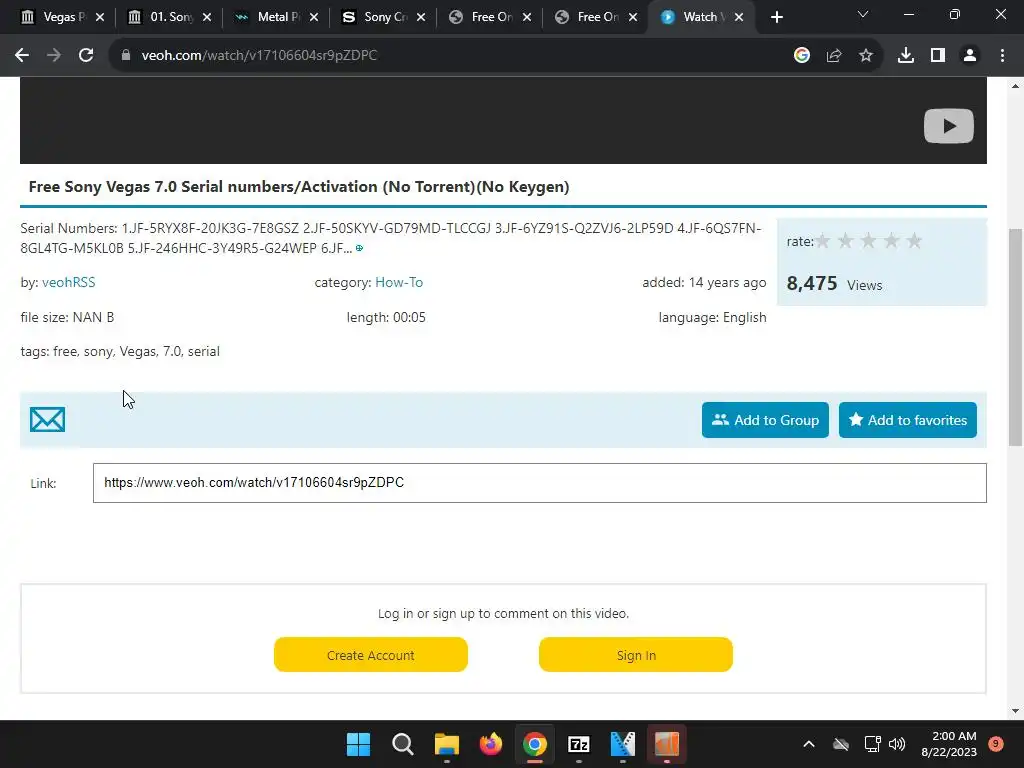
Task: Switch to the Vegas P tab
Action: tap(54, 17)
